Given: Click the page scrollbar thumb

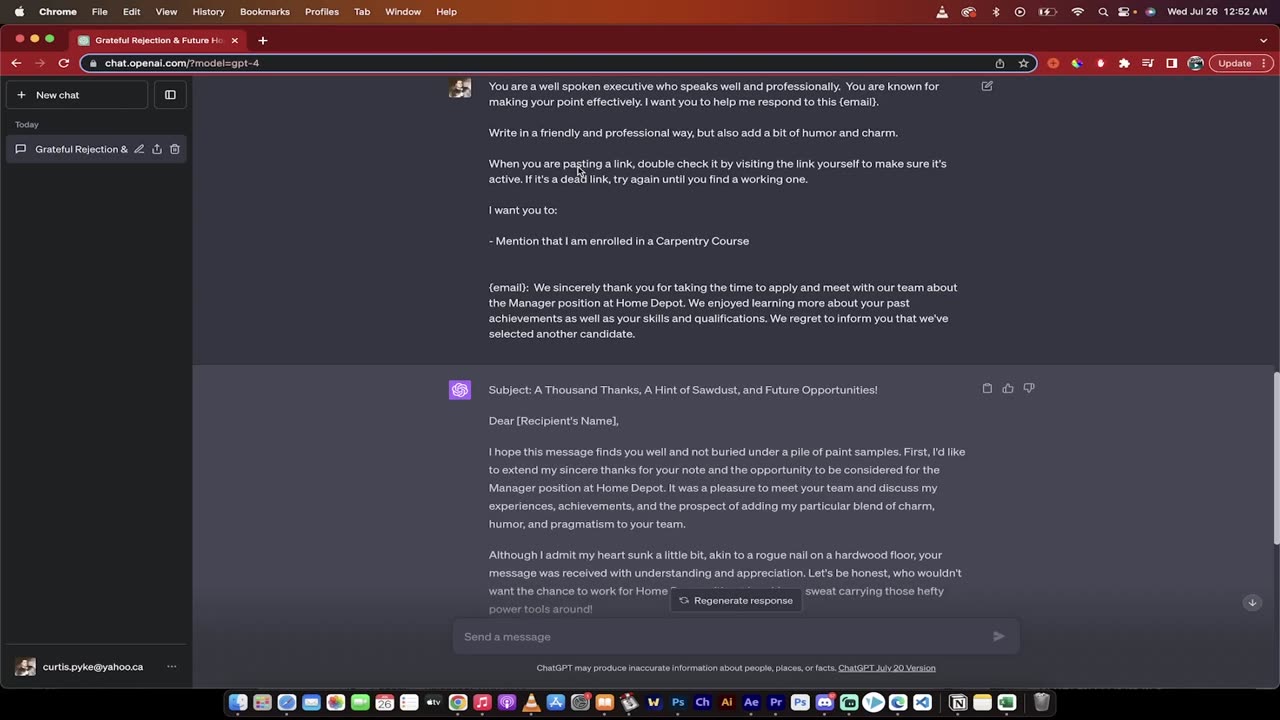Looking at the screenshot, I should (1276, 458).
